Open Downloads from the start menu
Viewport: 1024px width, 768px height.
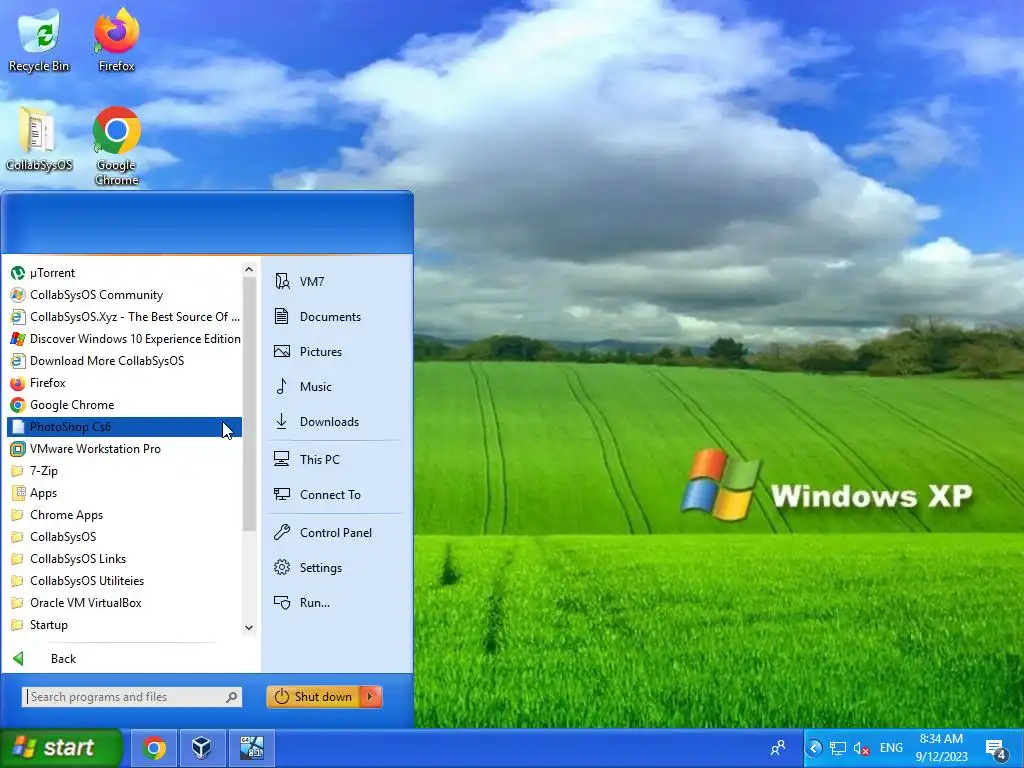[x=336, y=422]
